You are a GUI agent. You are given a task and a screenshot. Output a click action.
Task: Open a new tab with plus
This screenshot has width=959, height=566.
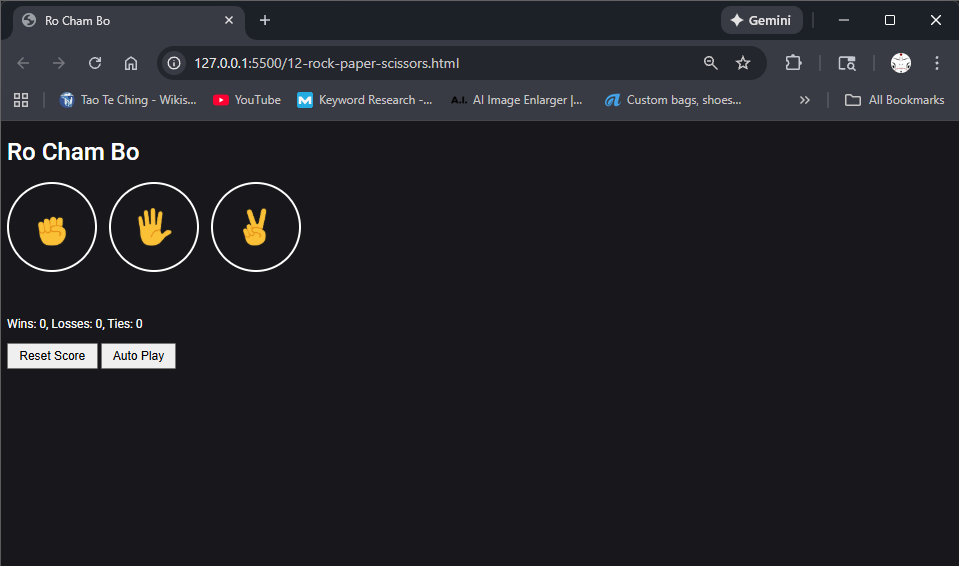265,20
